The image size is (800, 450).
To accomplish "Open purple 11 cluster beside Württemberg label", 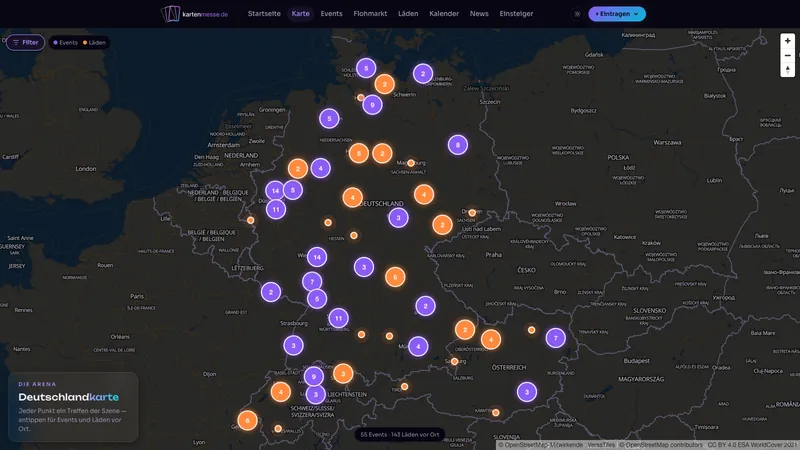I will (338, 318).
